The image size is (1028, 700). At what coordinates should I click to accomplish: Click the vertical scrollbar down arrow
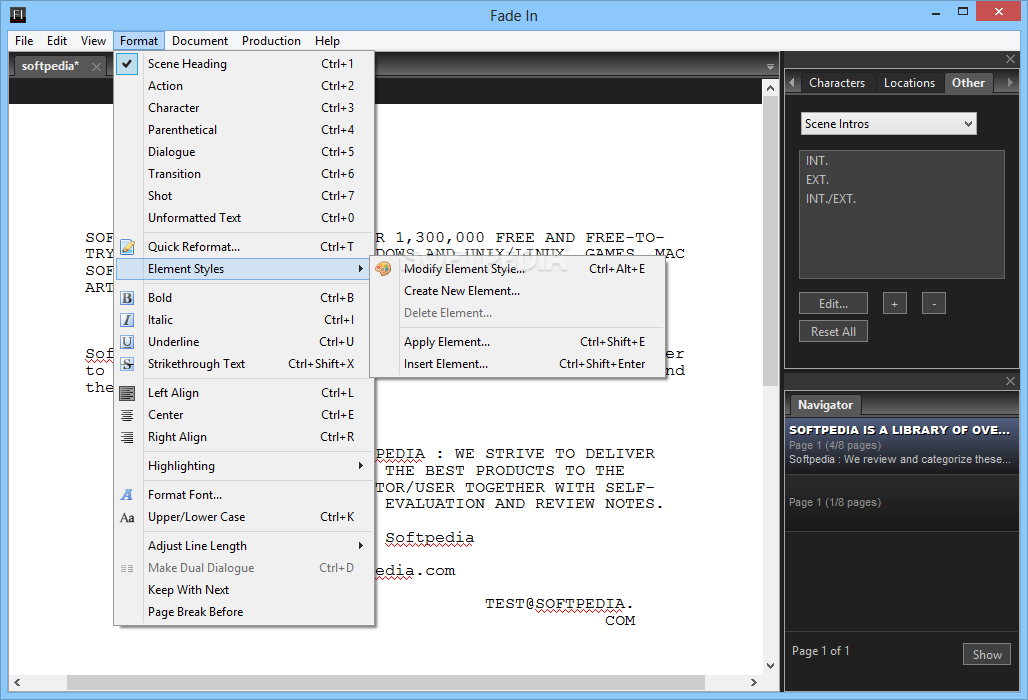tap(770, 666)
